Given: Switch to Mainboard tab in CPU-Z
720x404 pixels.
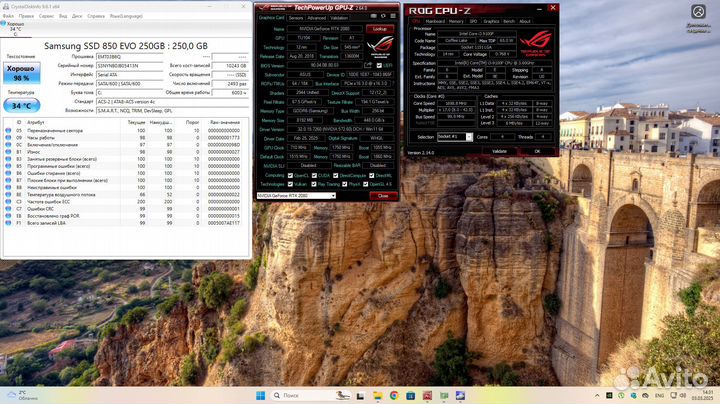Looking at the screenshot, I should (x=435, y=21).
